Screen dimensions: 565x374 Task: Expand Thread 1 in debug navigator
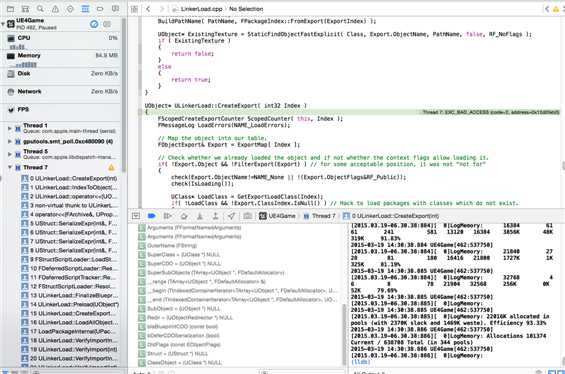(x=10, y=128)
